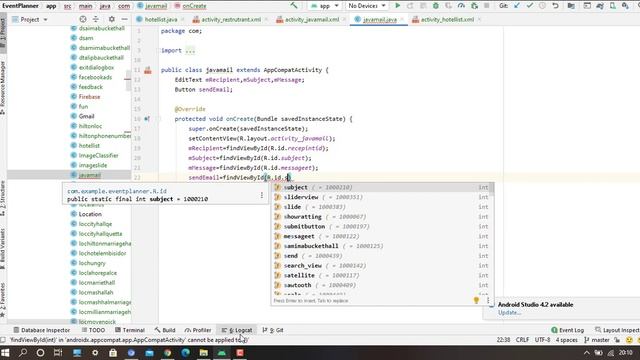640x360 pixels.
Task: Select the hotellist class in project tree
Action: tap(89, 146)
